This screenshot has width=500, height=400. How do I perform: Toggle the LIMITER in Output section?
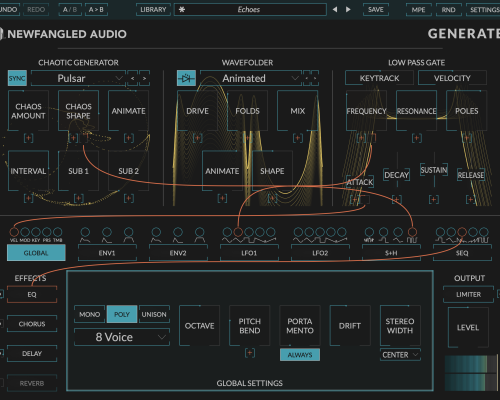[x=468, y=294]
